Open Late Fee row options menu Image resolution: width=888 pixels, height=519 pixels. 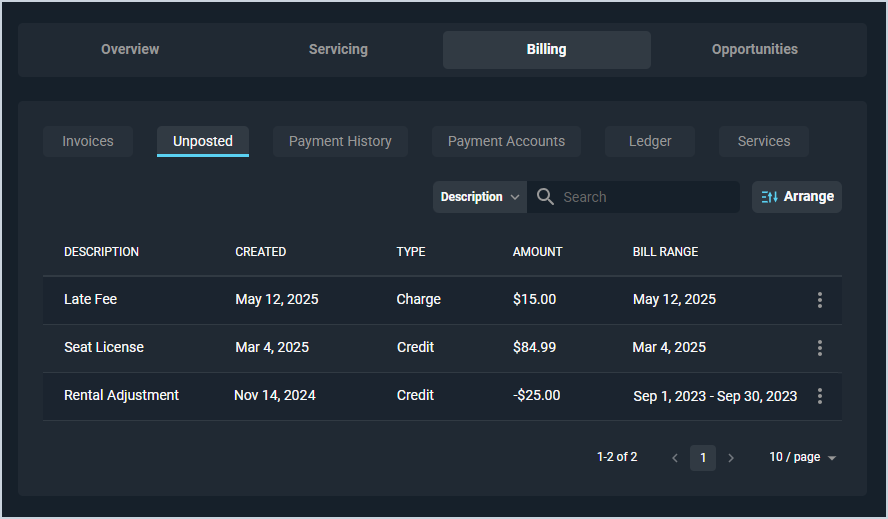click(x=820, y=300)
